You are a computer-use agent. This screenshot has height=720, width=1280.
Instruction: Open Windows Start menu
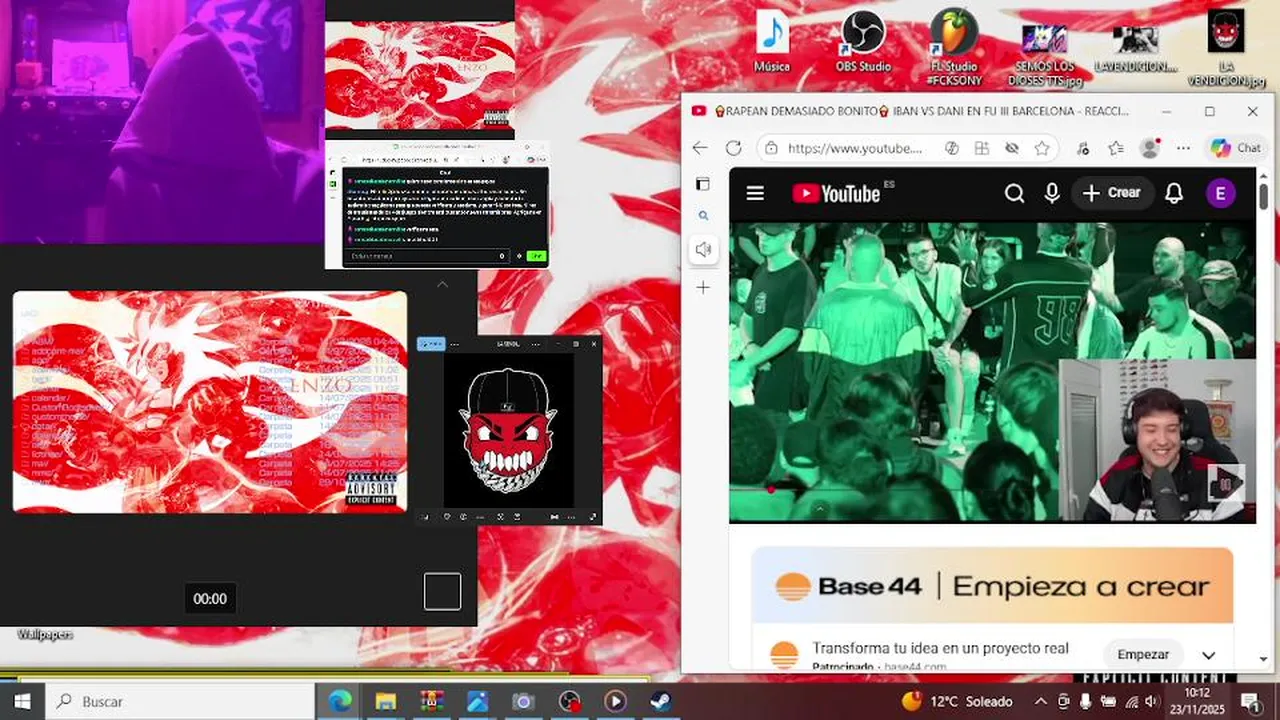pyautogui.click(x=22, y=701)
